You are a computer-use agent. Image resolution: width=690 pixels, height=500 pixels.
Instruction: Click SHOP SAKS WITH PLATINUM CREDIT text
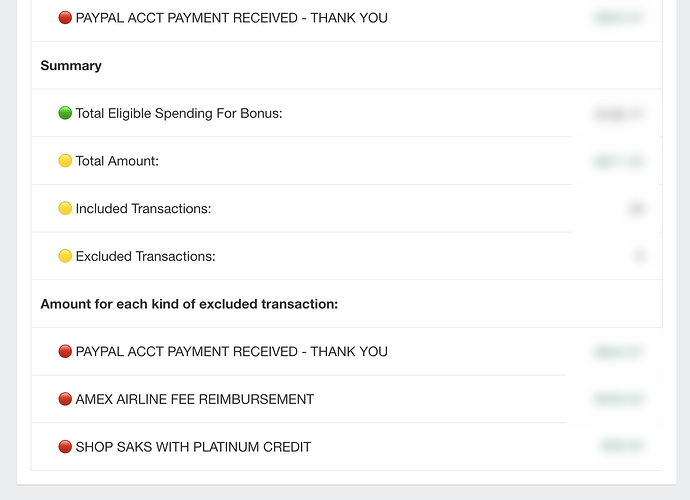[x=193, y=447]
